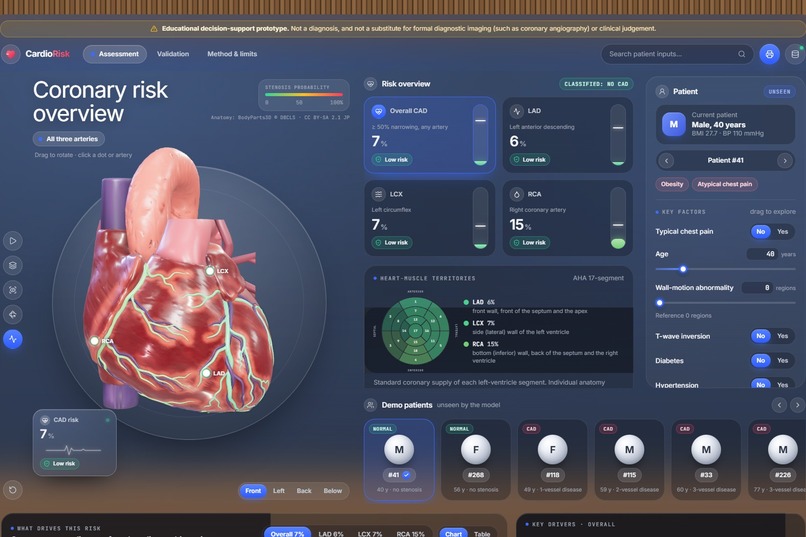The height and width of the screenshot is (537, 806).
Task: Click the layers icon in left sidebar
Action: [x=13, y=265]
